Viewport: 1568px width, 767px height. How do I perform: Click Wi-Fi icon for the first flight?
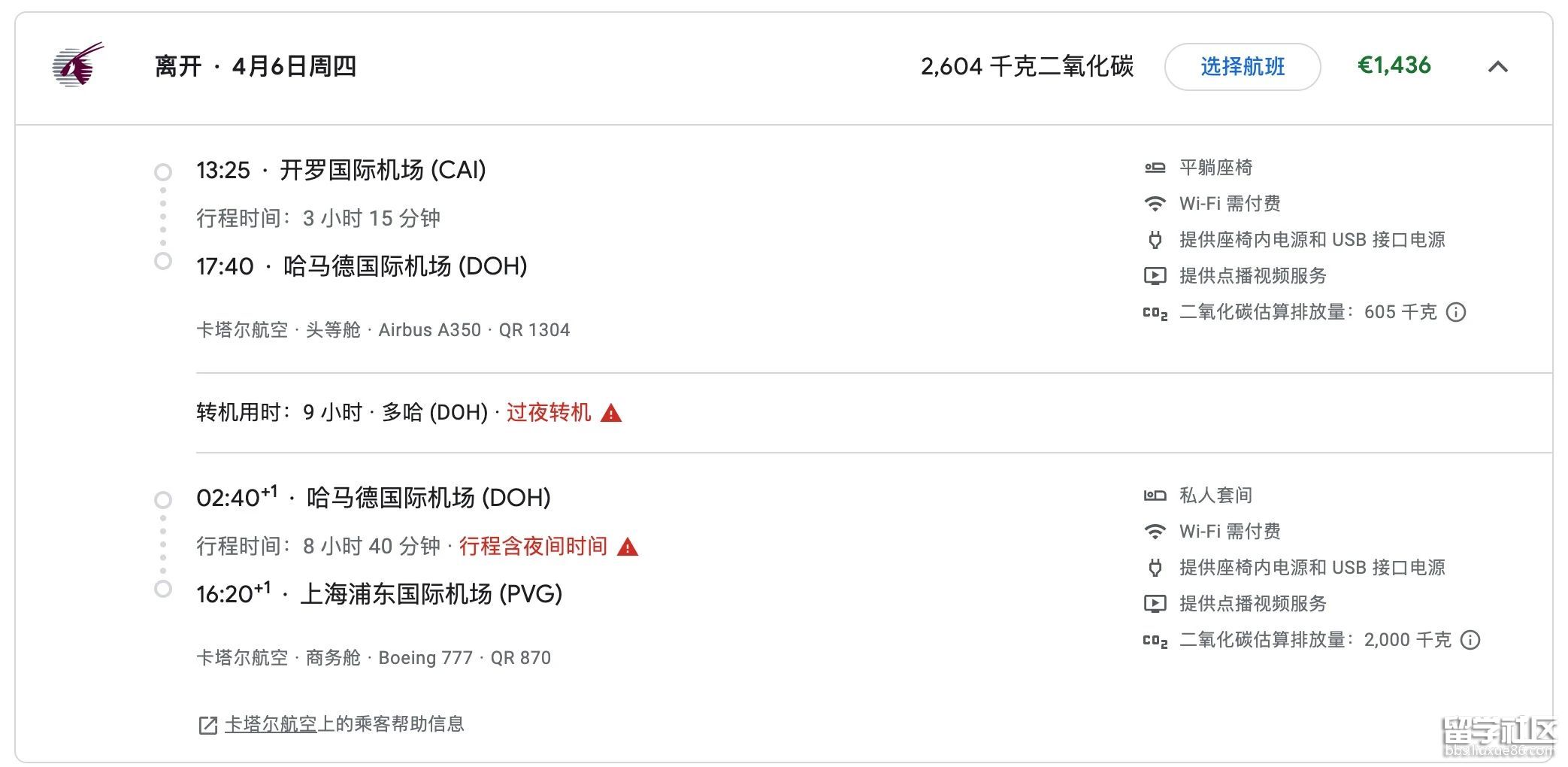pos(1155,204)
